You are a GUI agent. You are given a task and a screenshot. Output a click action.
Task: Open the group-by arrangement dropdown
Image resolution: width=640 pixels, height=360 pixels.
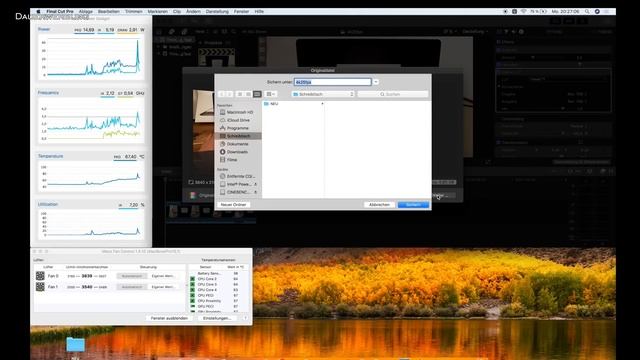pos(270,94)
